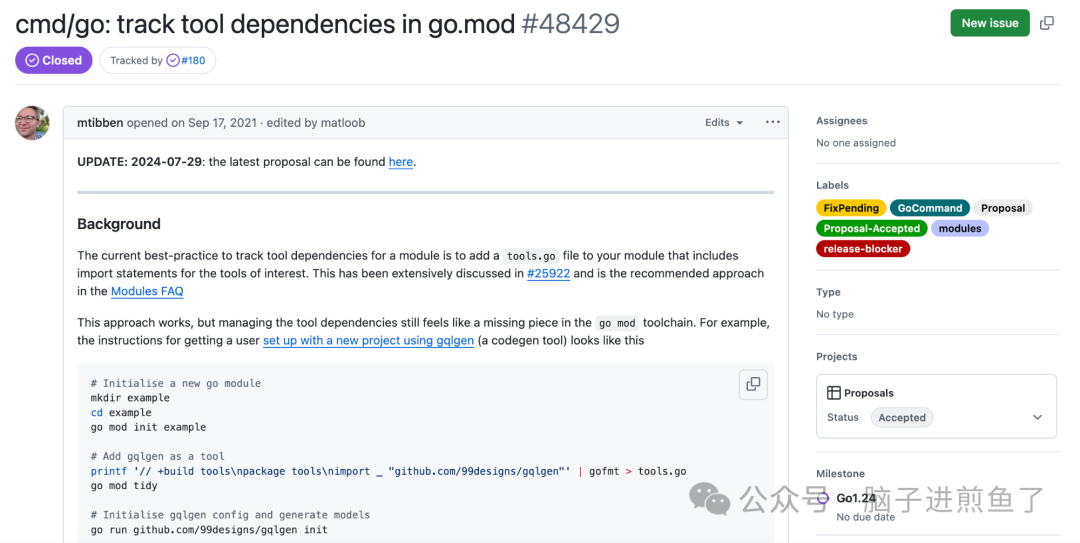Open referenced issue #25922
Viewport: 1080px width, 543px height.
pos(548,273)
